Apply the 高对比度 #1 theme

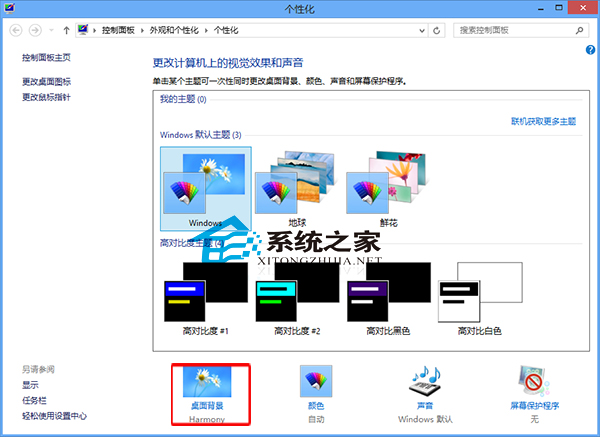click(x=205, y=297)
